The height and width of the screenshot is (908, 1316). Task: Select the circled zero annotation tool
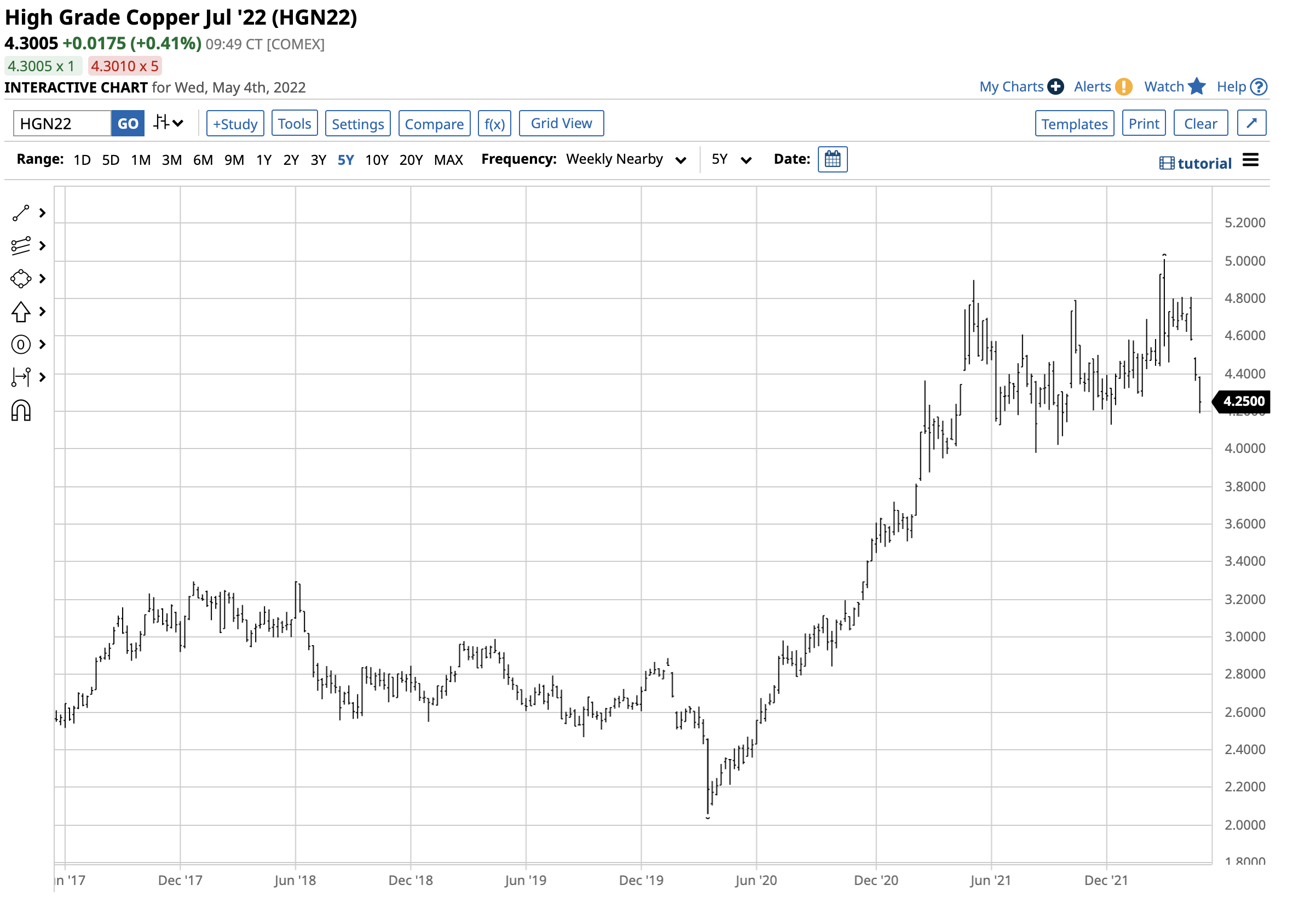click(x=21, y=345)
